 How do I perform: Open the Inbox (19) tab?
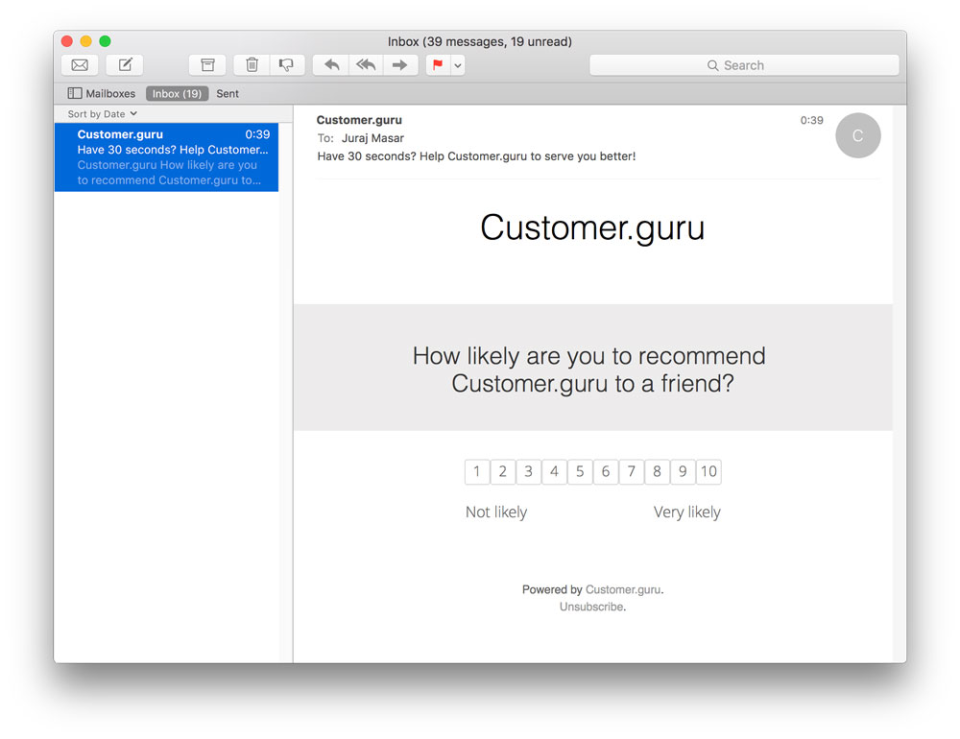176,93
